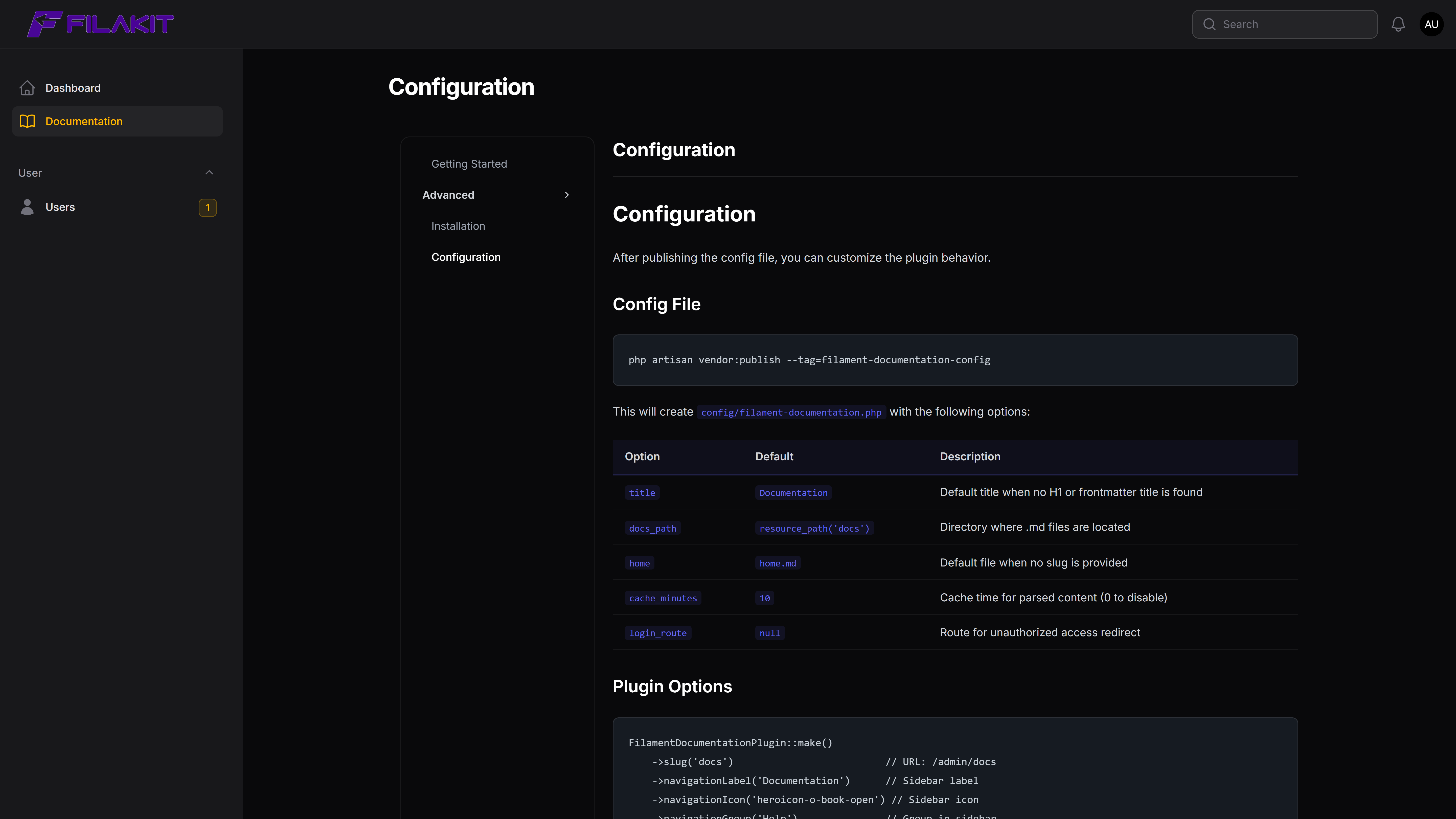Click description 'Default file when no slug is provided'
1456x819 pixels.
click(1034, 563)
